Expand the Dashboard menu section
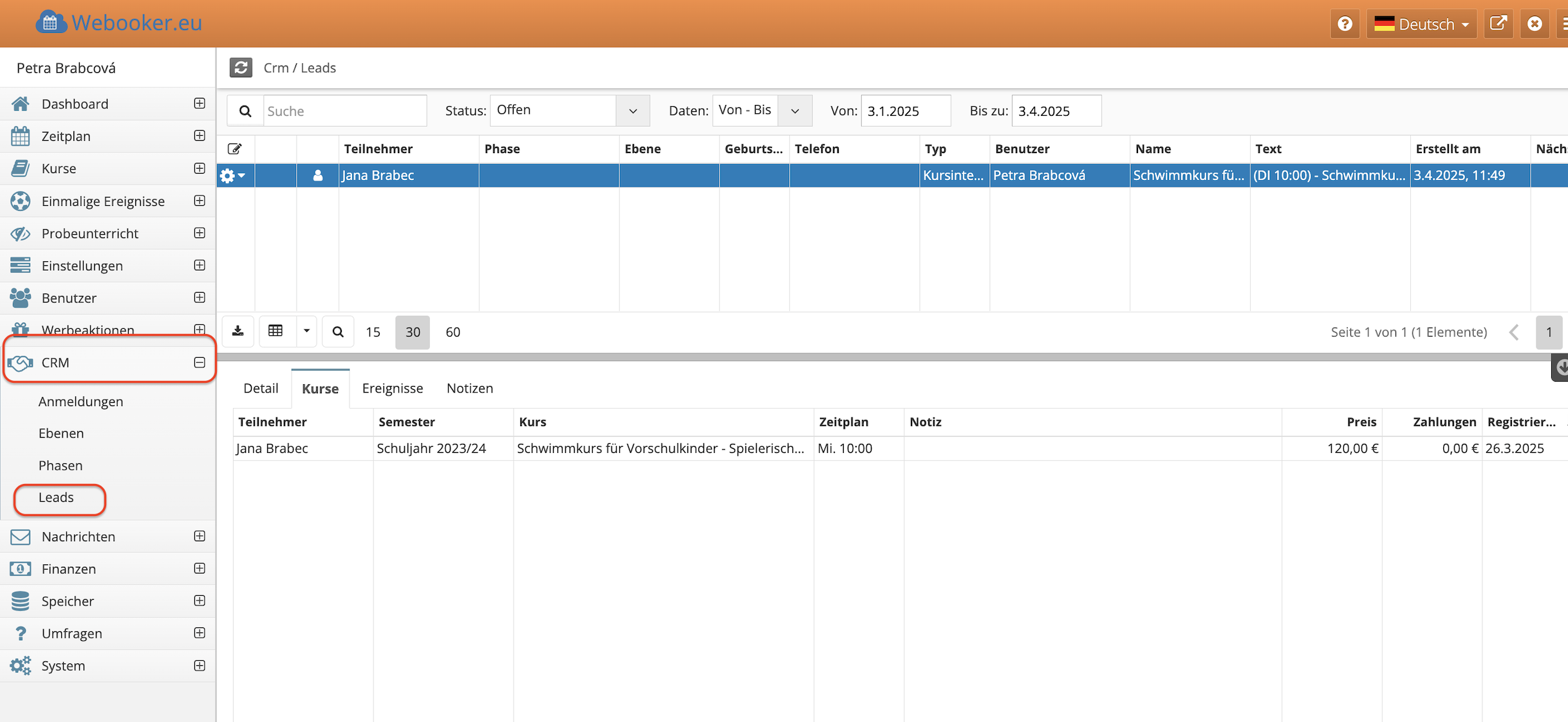The height and width of the screenshot is (722, 1568). (x=200, y=104)
